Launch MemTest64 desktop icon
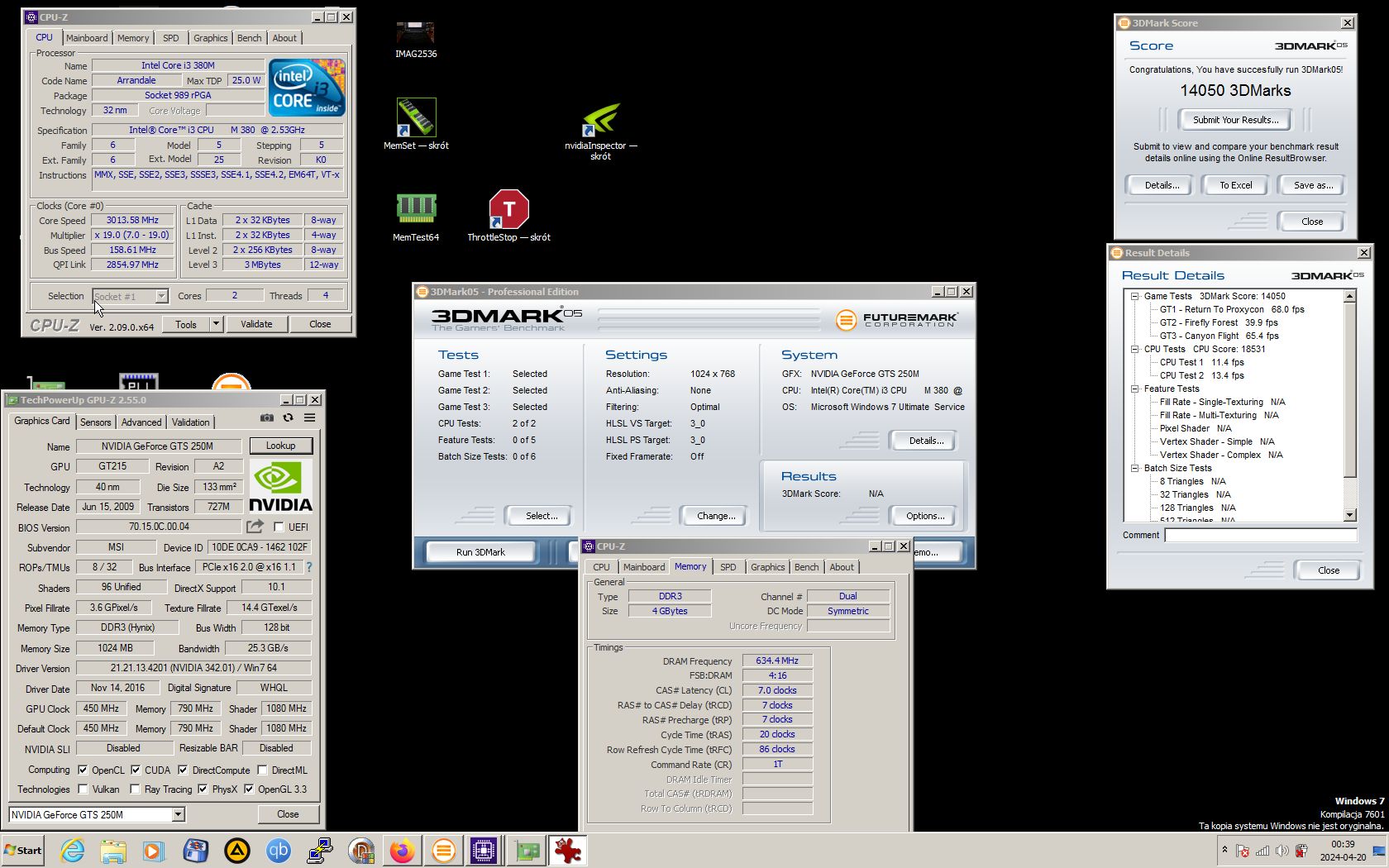 click(416, 217)
